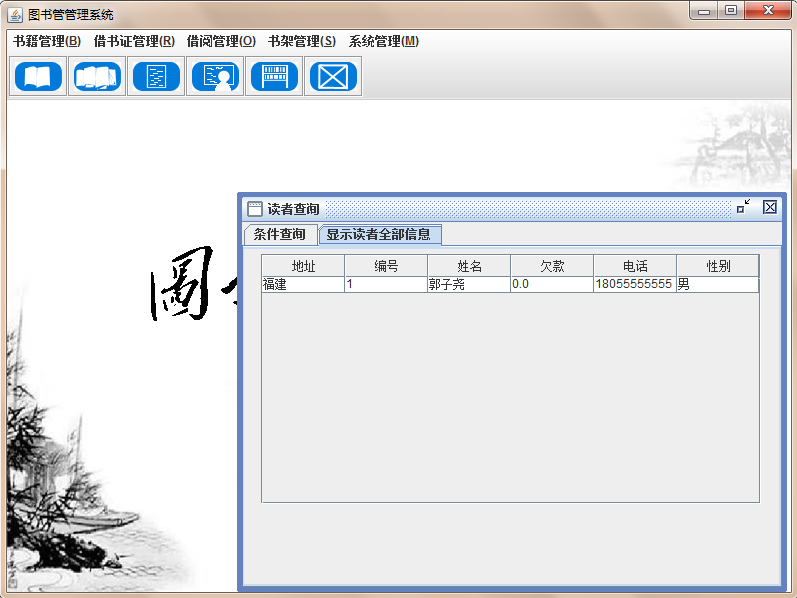The width and height of the screenshot is (797, 598).
Task: Select the cell with 编号 value 1
Action: pyautogui.click(x=386, y=284)
